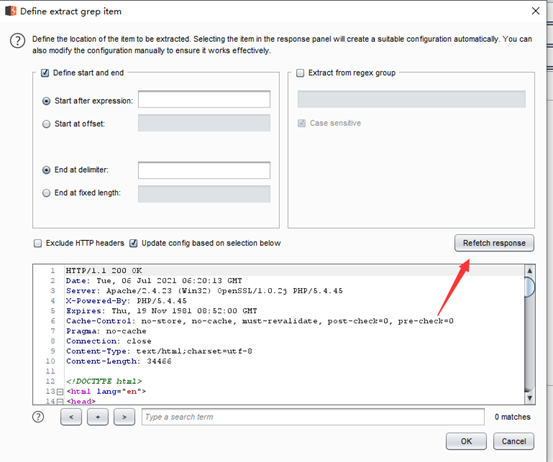Toggle Update config based on selection below
The width and height of the screenshot is (553, 462).
point(133,243)
